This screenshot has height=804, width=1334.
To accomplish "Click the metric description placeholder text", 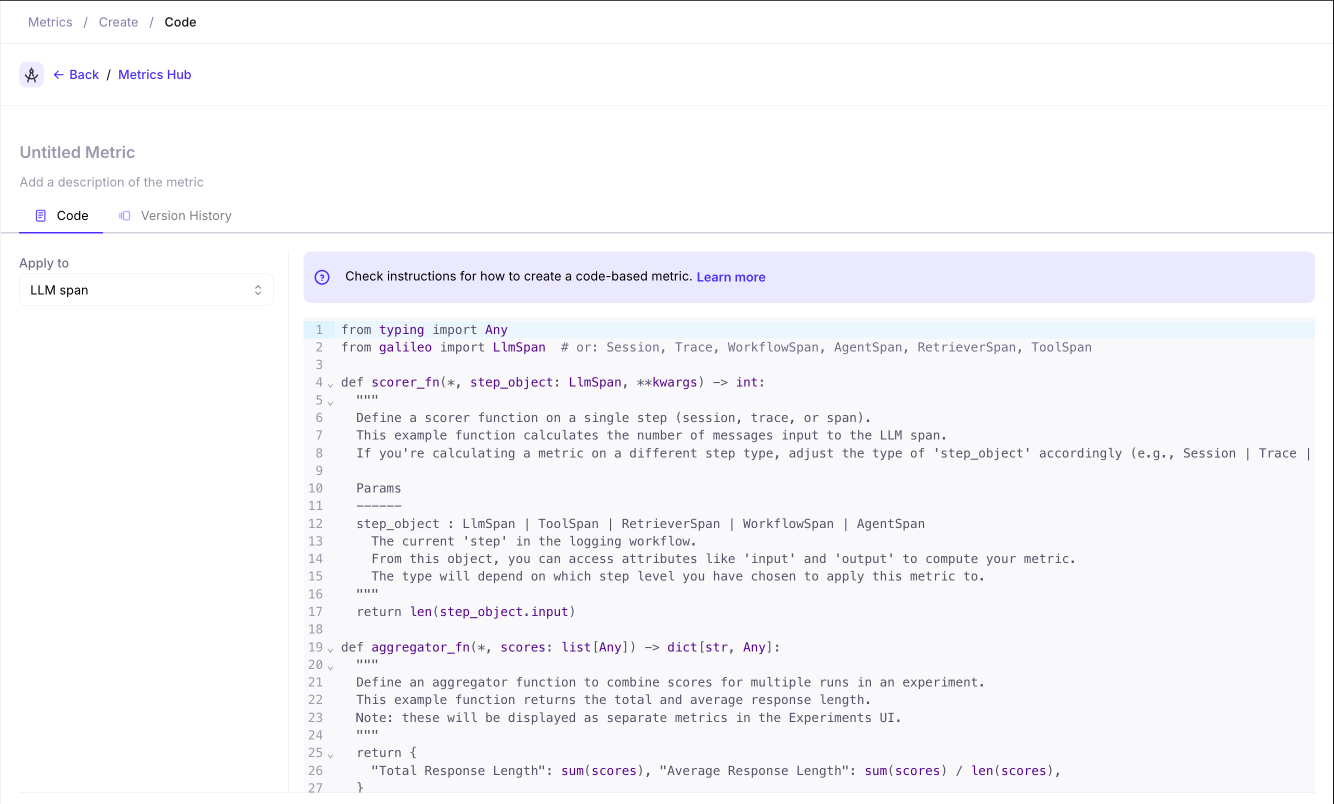I will 111,182.
